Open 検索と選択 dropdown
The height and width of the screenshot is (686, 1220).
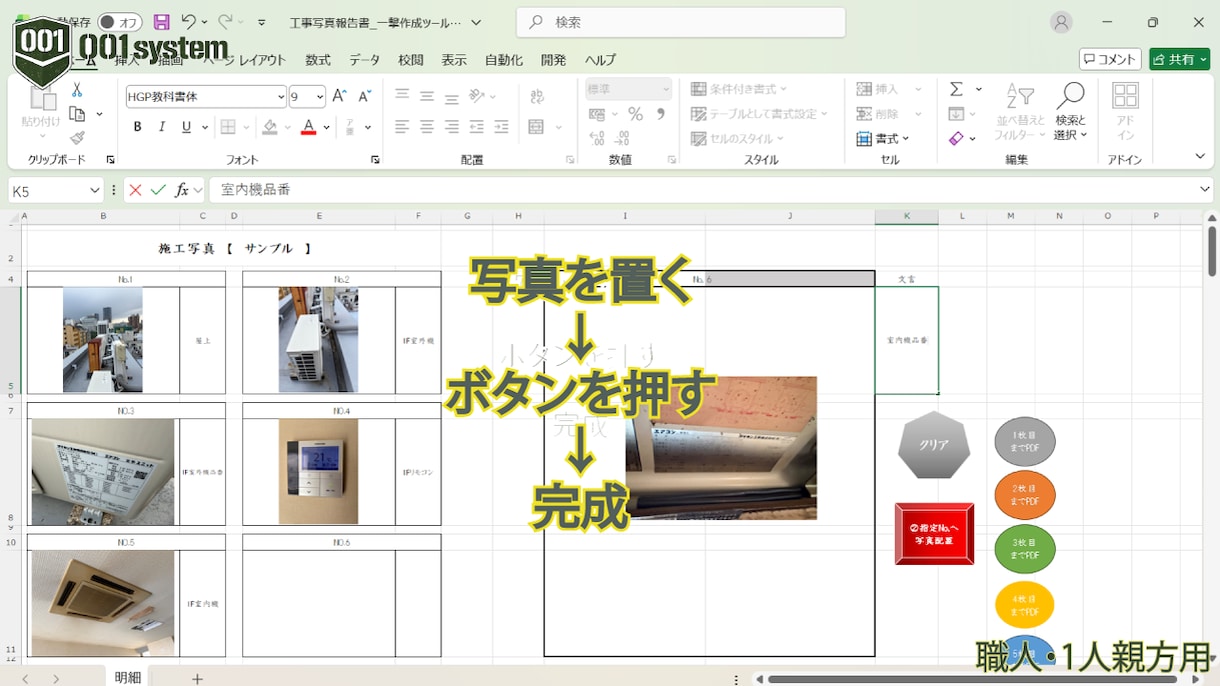tap(1070, 112)
